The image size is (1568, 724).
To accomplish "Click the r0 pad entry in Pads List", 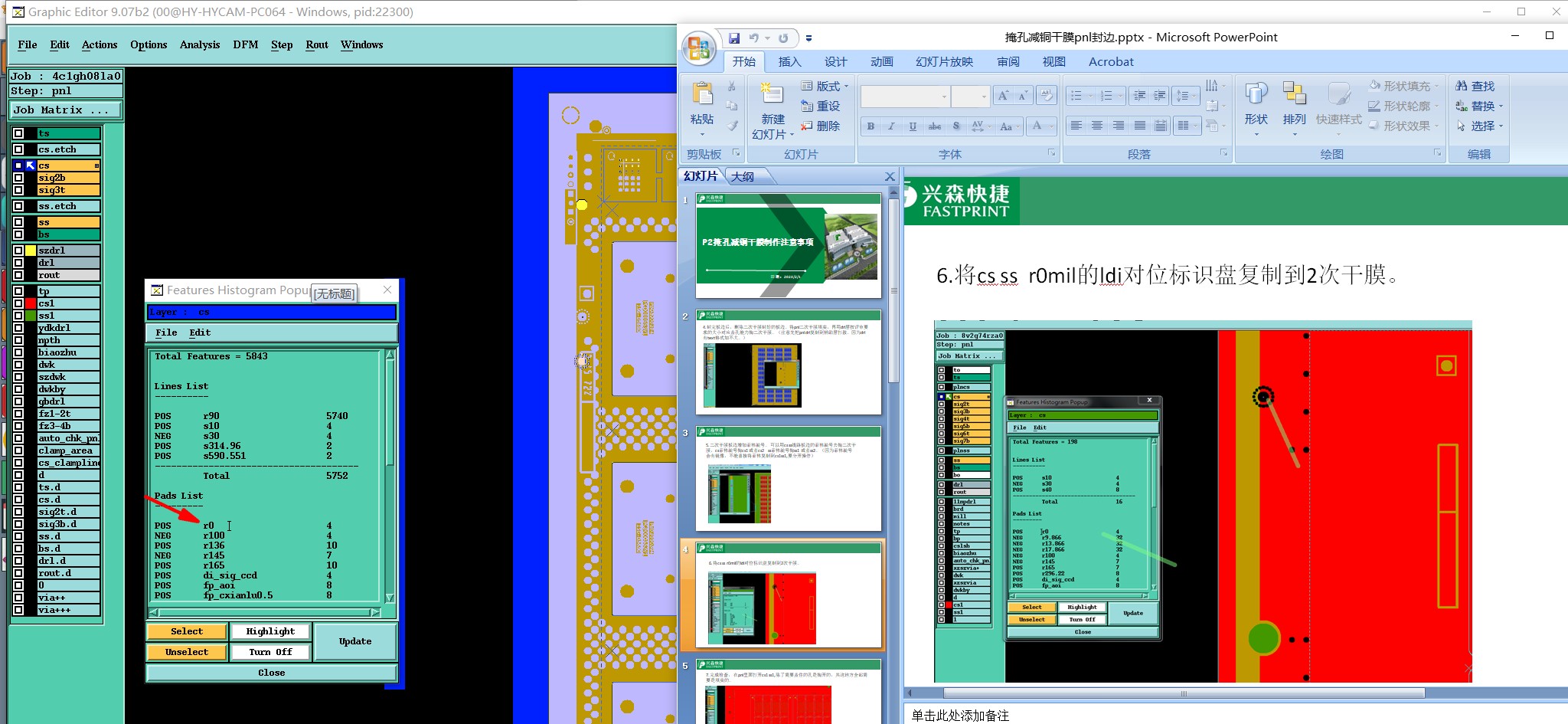I will coord(208,526).
